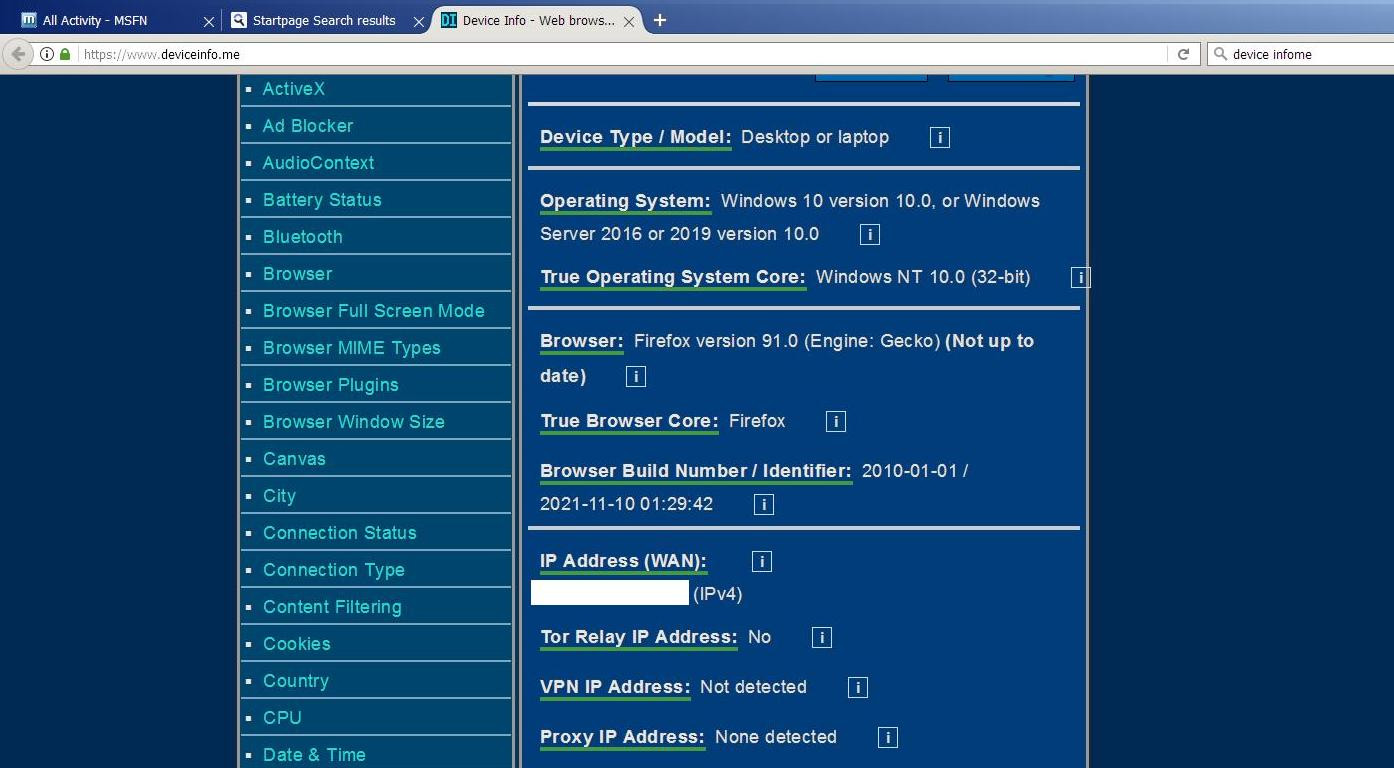Viewport: 1394px width, 768px height.
Task: Click the 'Desktop or laptop' value text
Action: coord(815,137)
